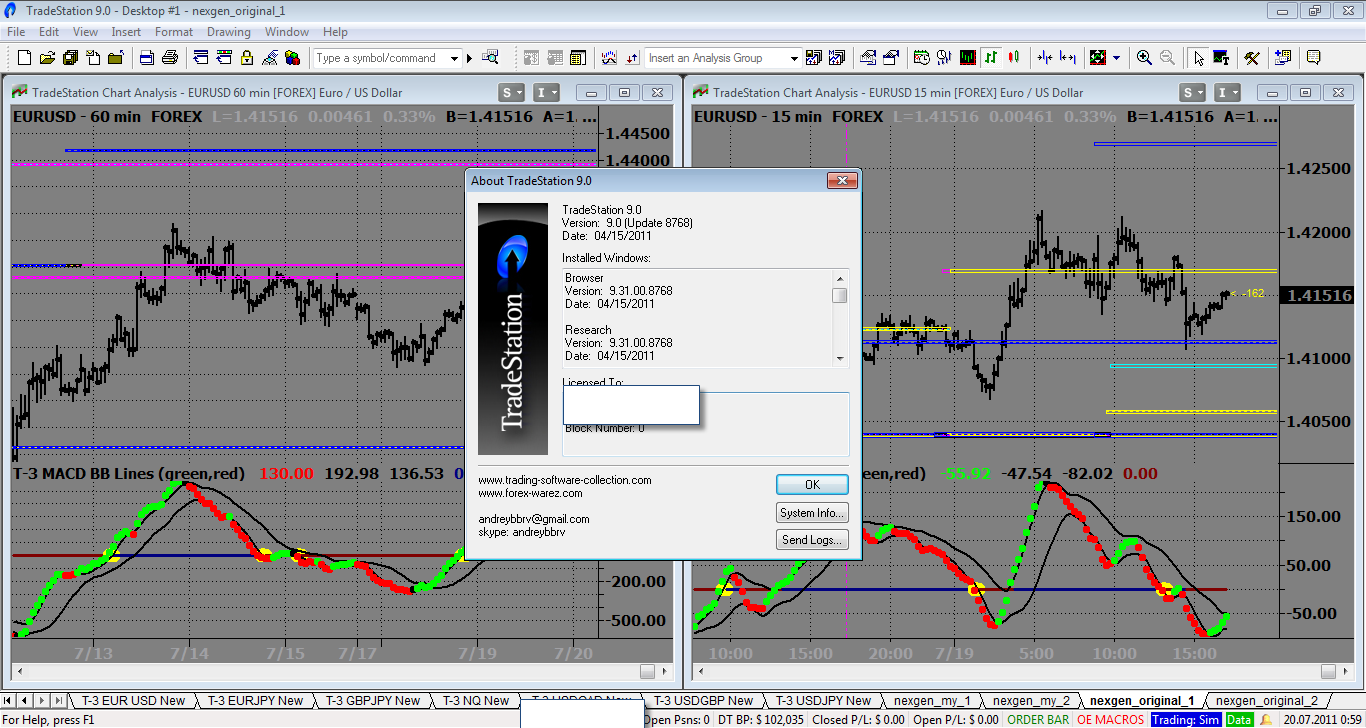The image size is (1366, 728).
Task: Click the Zoom In magnifier icon
Action: pyautogui.click(x=1144, y=58)
